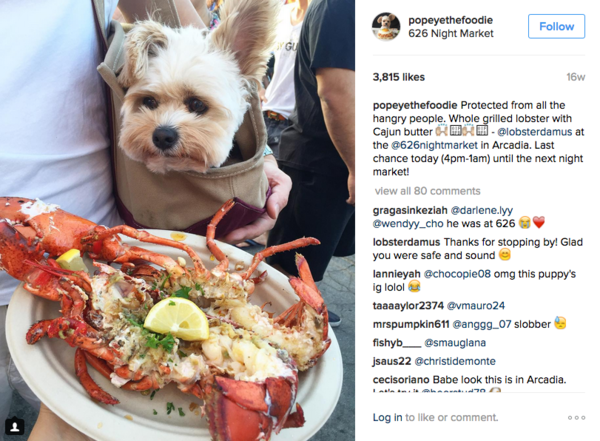The image size is (600, 441).
Task: Open the @christidemonte mention
Action: [455, 361]
